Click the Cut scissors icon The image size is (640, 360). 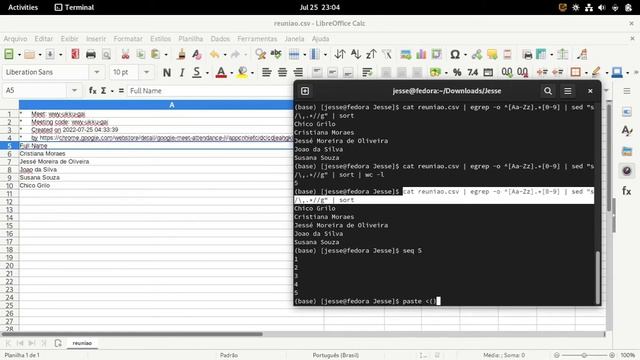pos(125,54)
